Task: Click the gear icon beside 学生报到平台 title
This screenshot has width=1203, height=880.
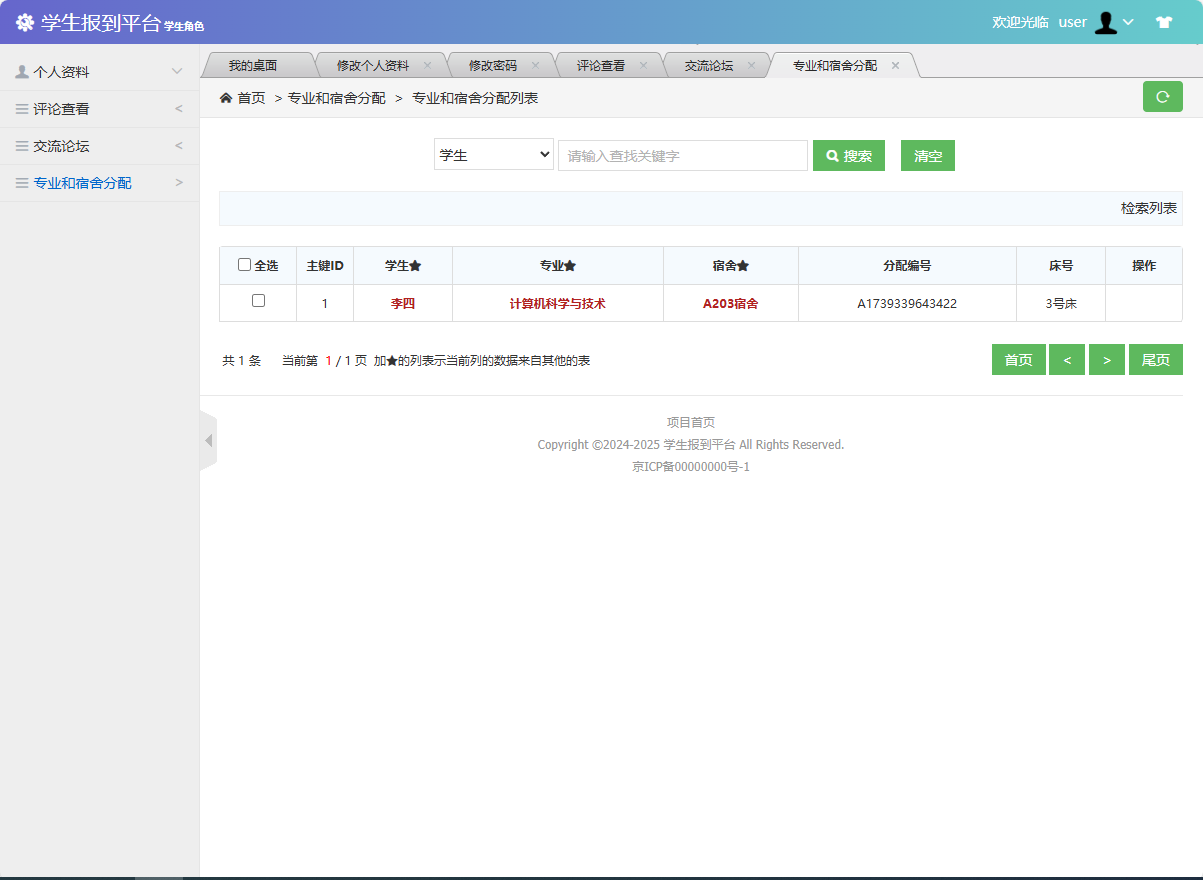Action: point(27,20)
